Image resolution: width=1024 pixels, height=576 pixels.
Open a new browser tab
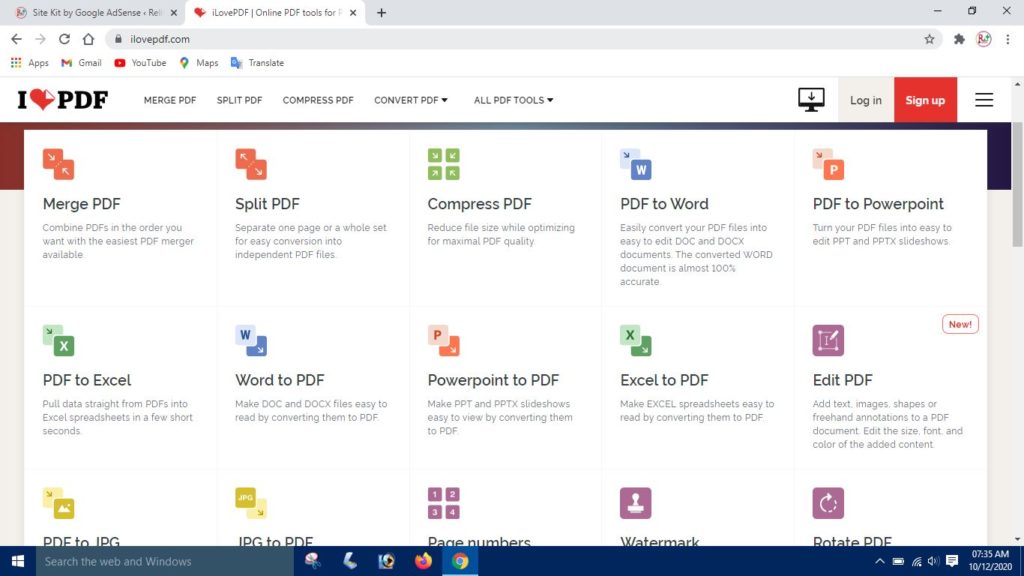pos(381,12)
